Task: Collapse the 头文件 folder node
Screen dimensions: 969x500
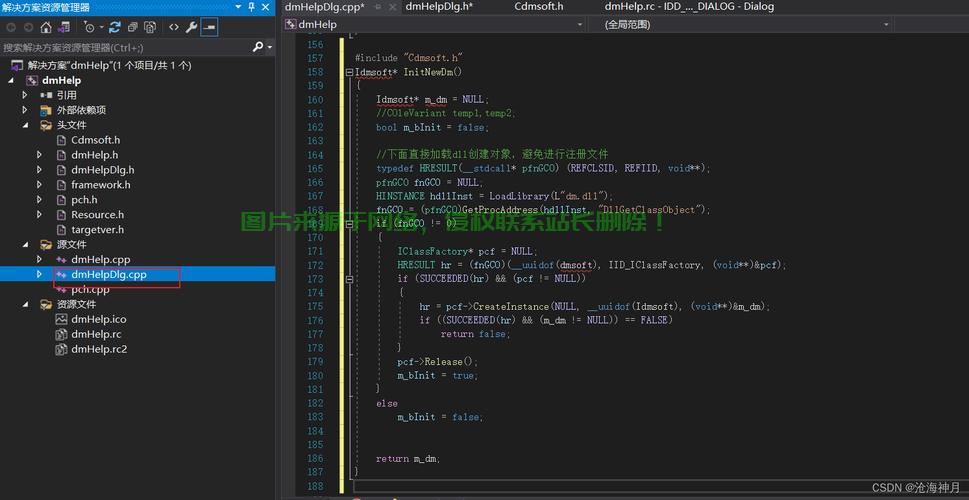Action: click(26, 125)
